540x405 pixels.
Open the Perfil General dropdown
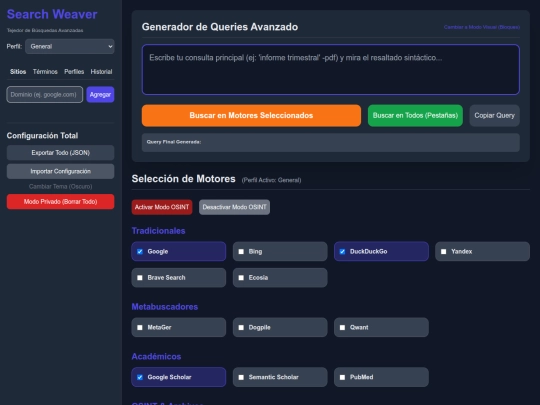tap(70, 46)
